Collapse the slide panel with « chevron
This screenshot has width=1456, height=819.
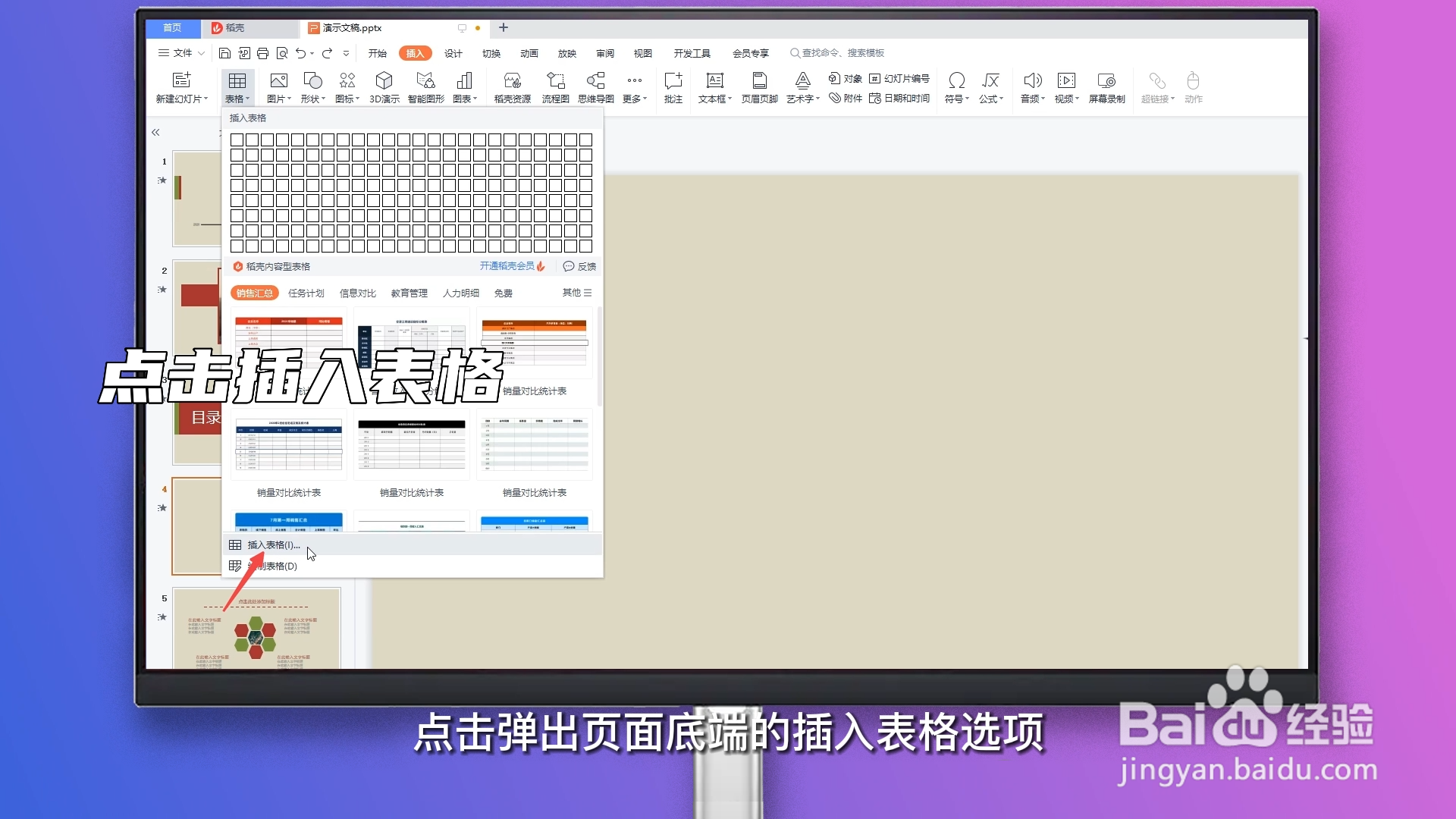pos(155,132)
